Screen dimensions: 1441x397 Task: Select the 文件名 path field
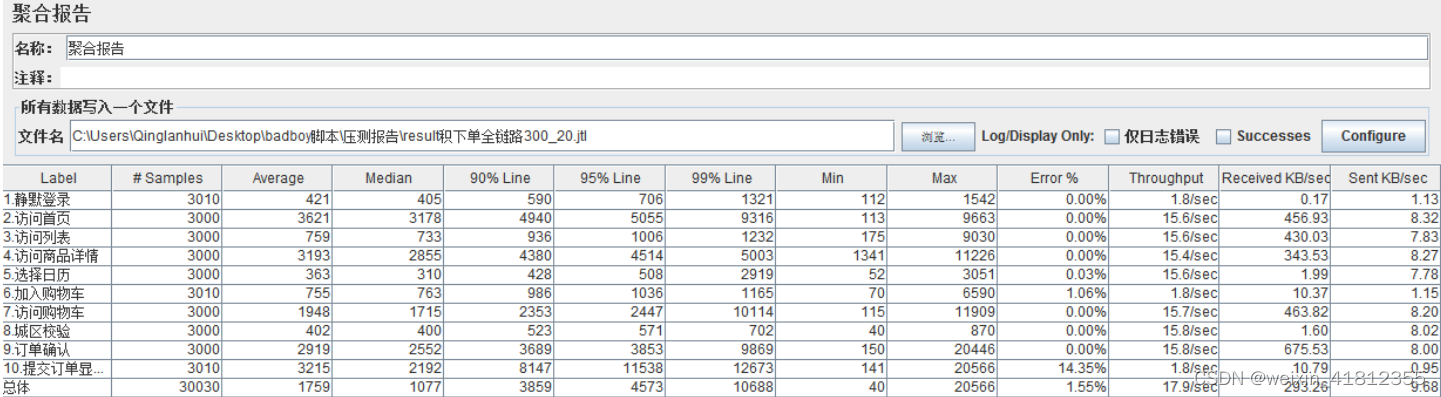(x=481, y=136)
